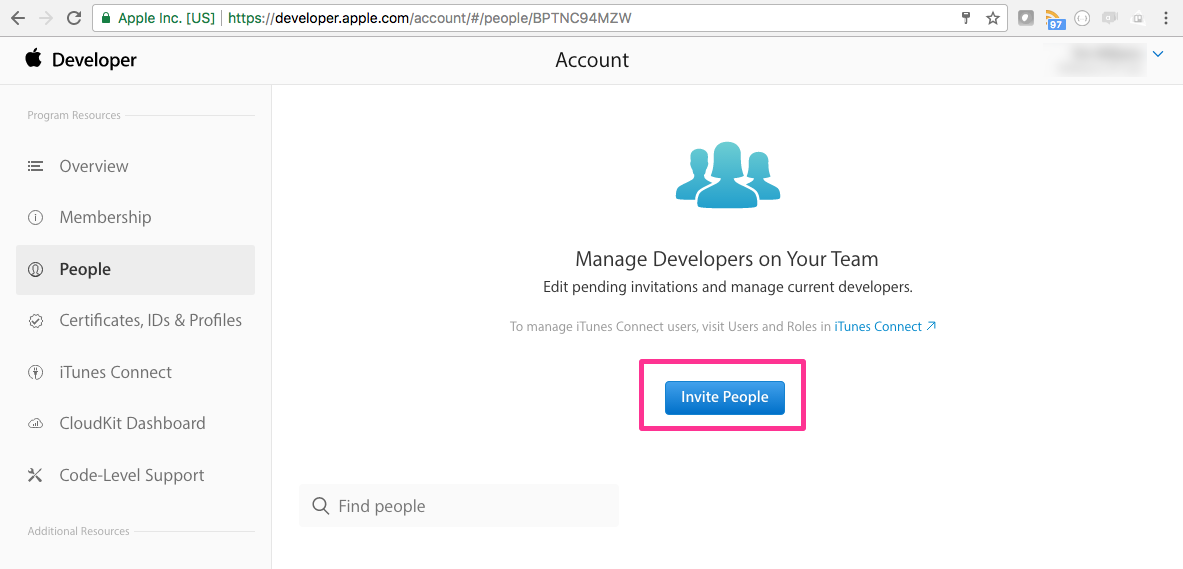The width and height of the screenshot is (1183, 569).
Task: Click the circular braces extension icon
Action: [x=1083, y=18]
